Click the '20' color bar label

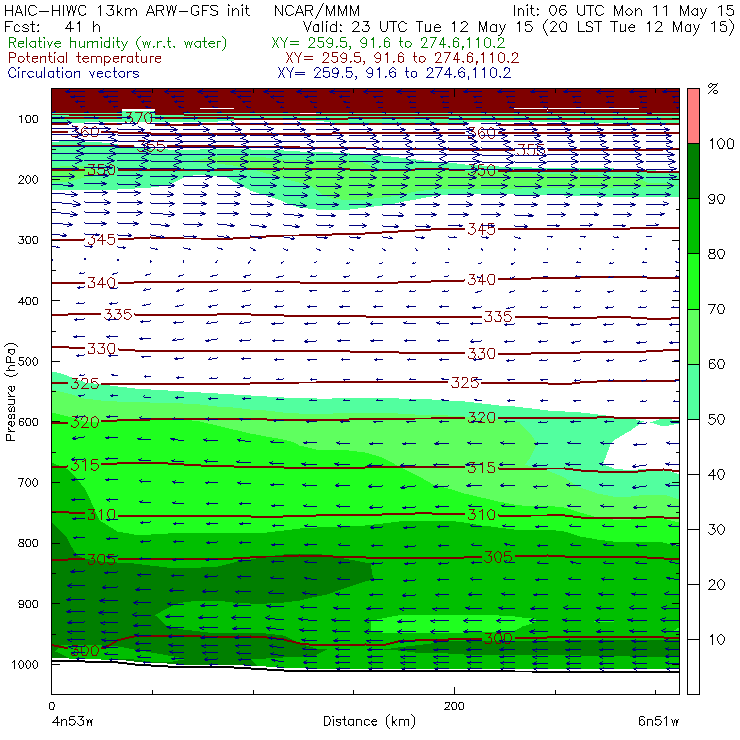[x=716, y=584]
